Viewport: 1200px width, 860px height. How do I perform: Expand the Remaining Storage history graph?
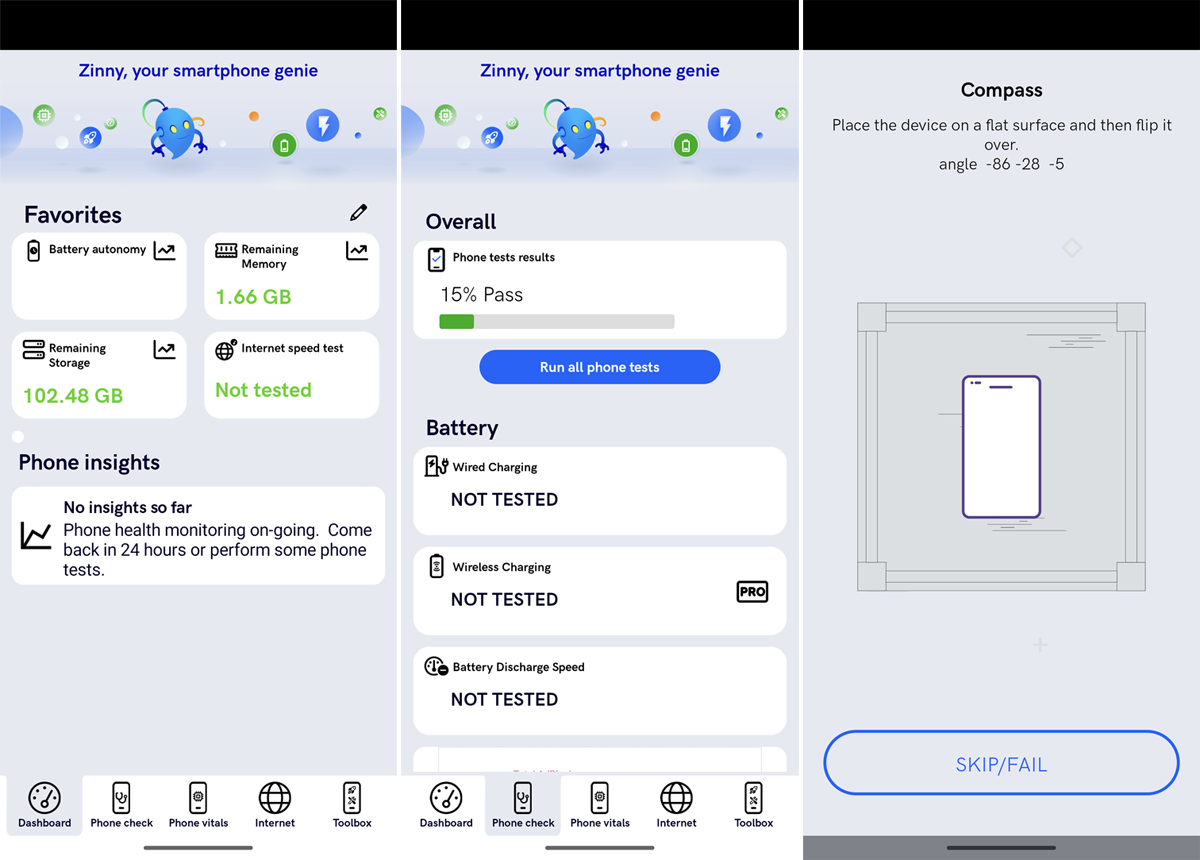click(165, 350)
